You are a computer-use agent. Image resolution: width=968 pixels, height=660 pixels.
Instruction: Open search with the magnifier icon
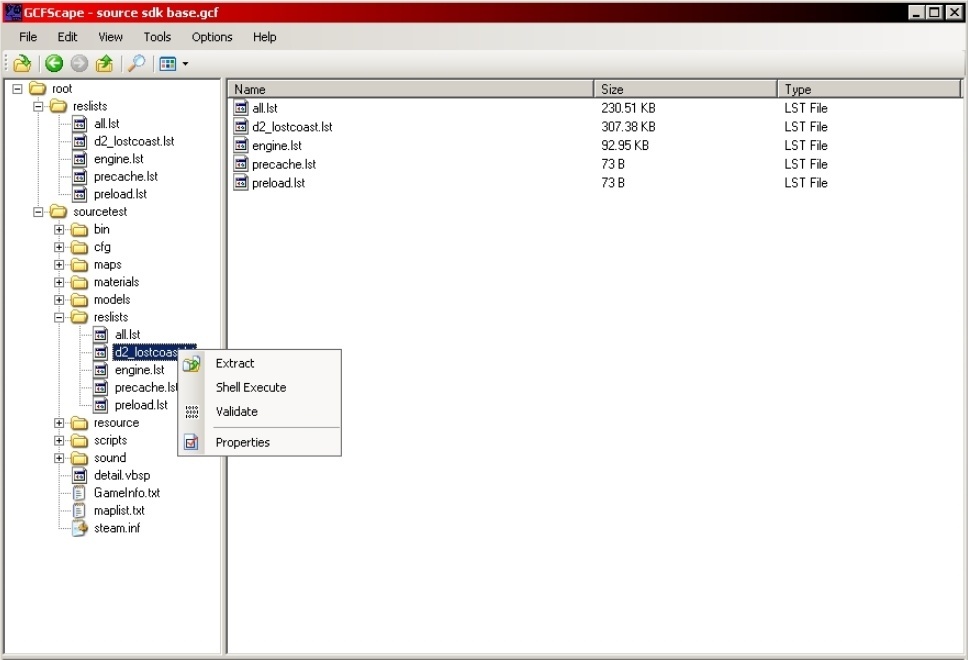(136, 63)
